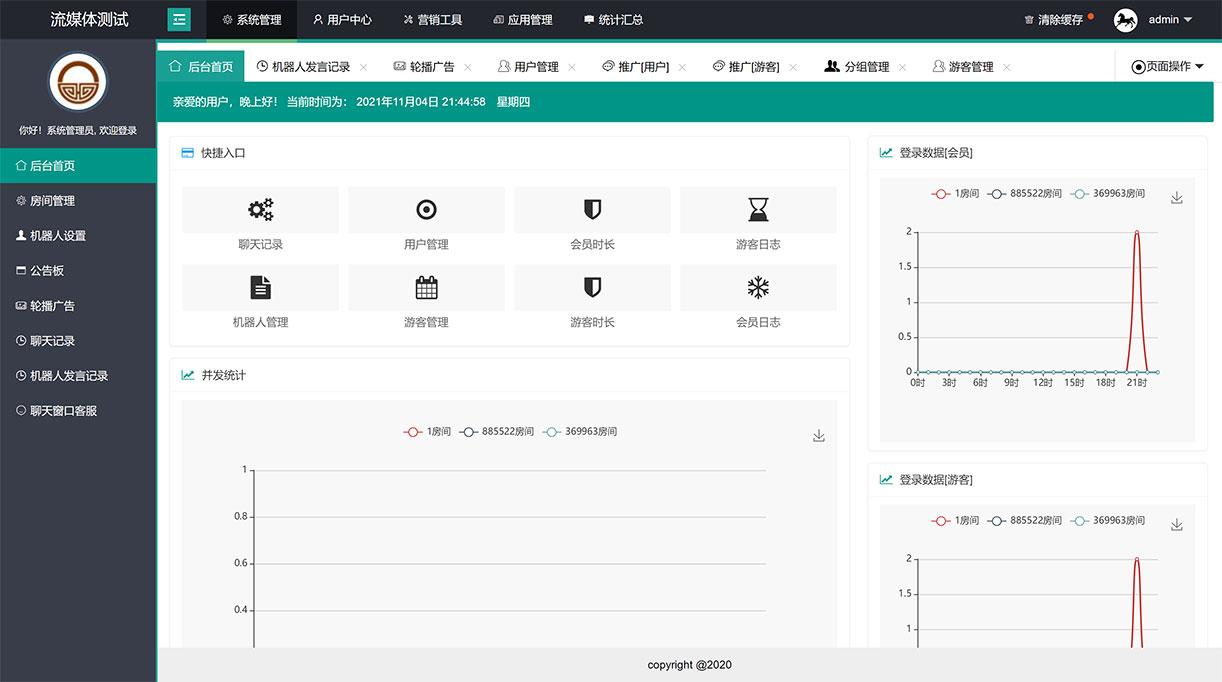Open 游客管理 via the calendar icon
Viewport: 1222px width, 682px height.
tap(426, 288)
